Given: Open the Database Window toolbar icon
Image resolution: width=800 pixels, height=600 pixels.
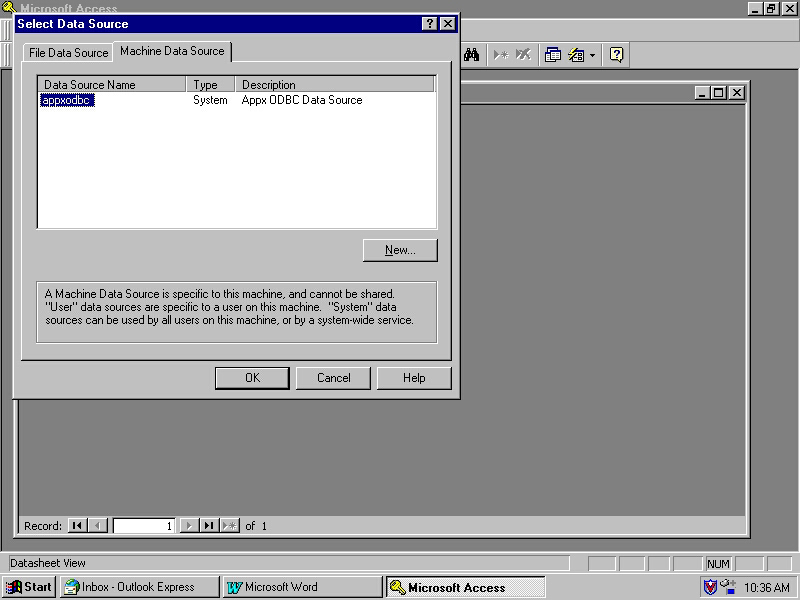Looking at the screenshot, I should 553,55.
